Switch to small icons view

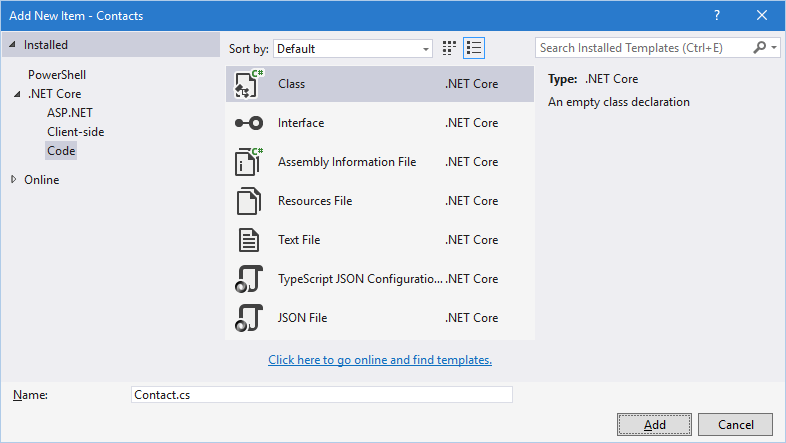pos(450,47)
